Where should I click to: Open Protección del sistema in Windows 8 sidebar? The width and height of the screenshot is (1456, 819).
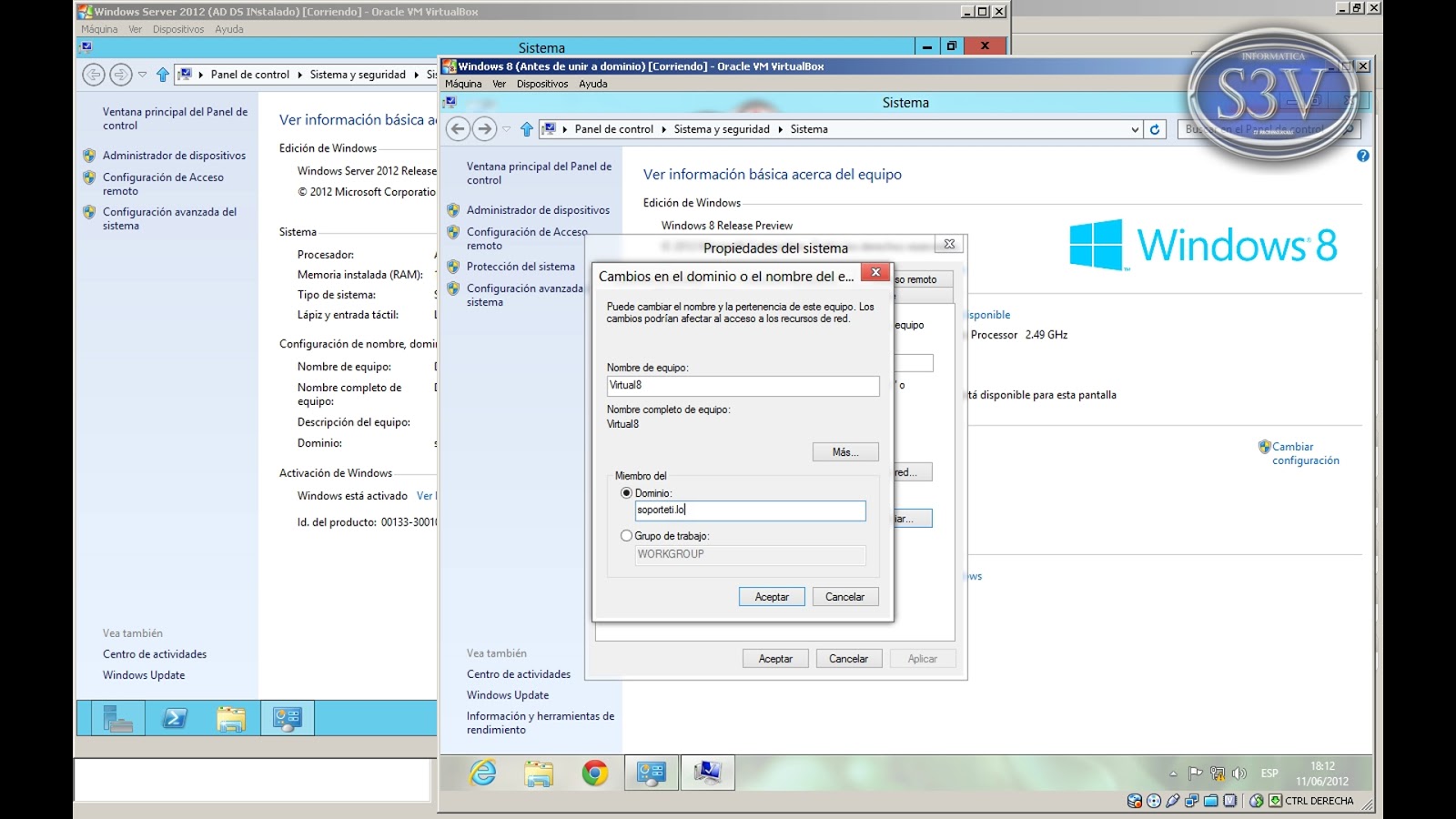tap(521, 267)
